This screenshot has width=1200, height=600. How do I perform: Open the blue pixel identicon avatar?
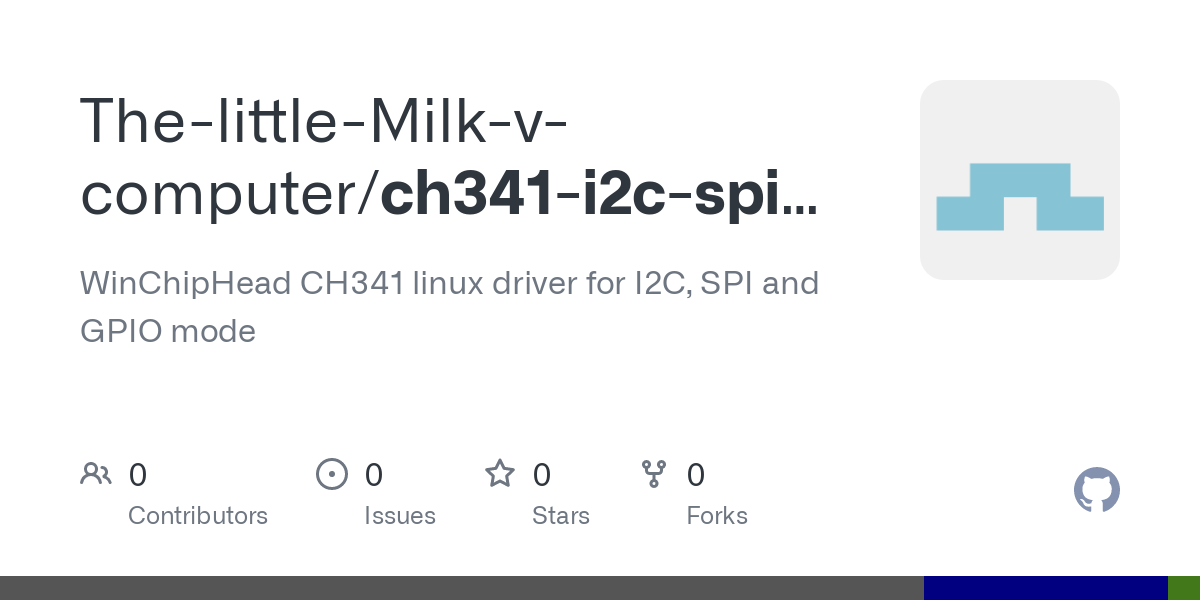[1020, 180]
